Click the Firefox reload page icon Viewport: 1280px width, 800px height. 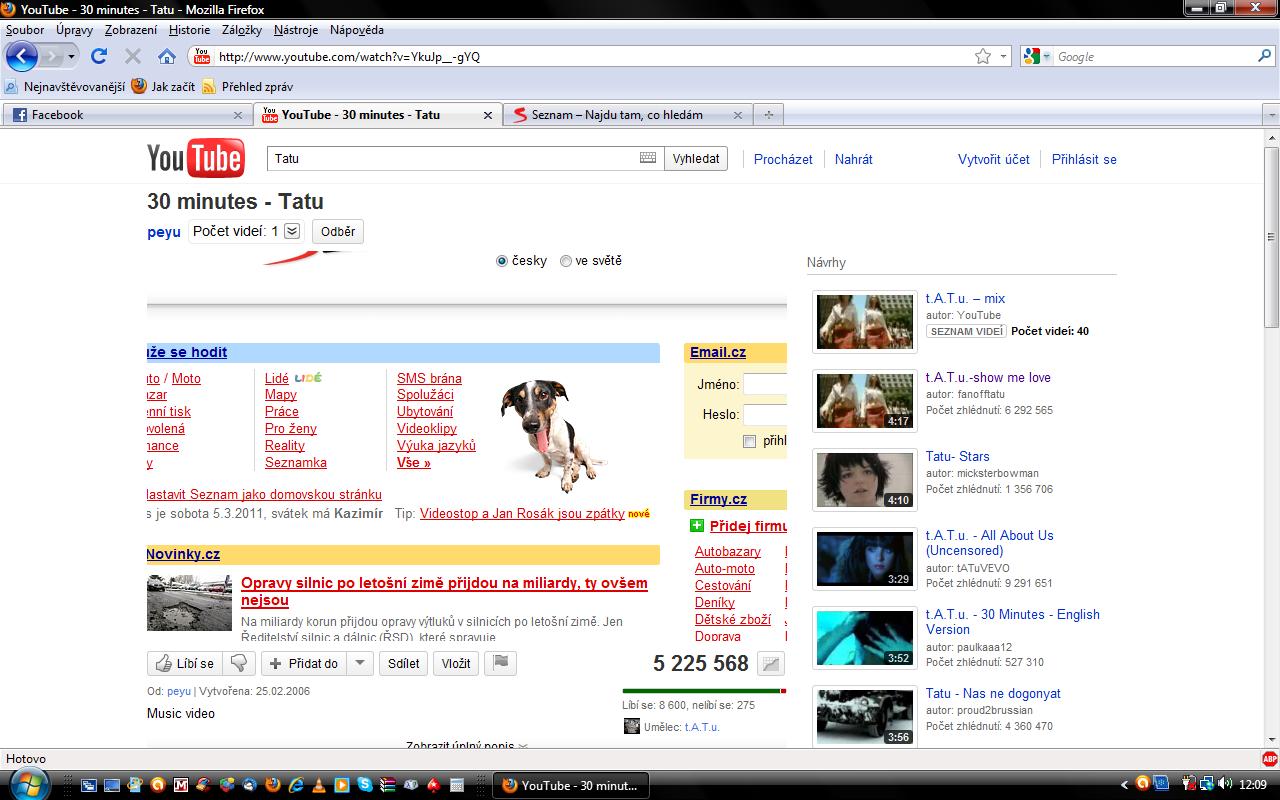click(x=99, y=57)
